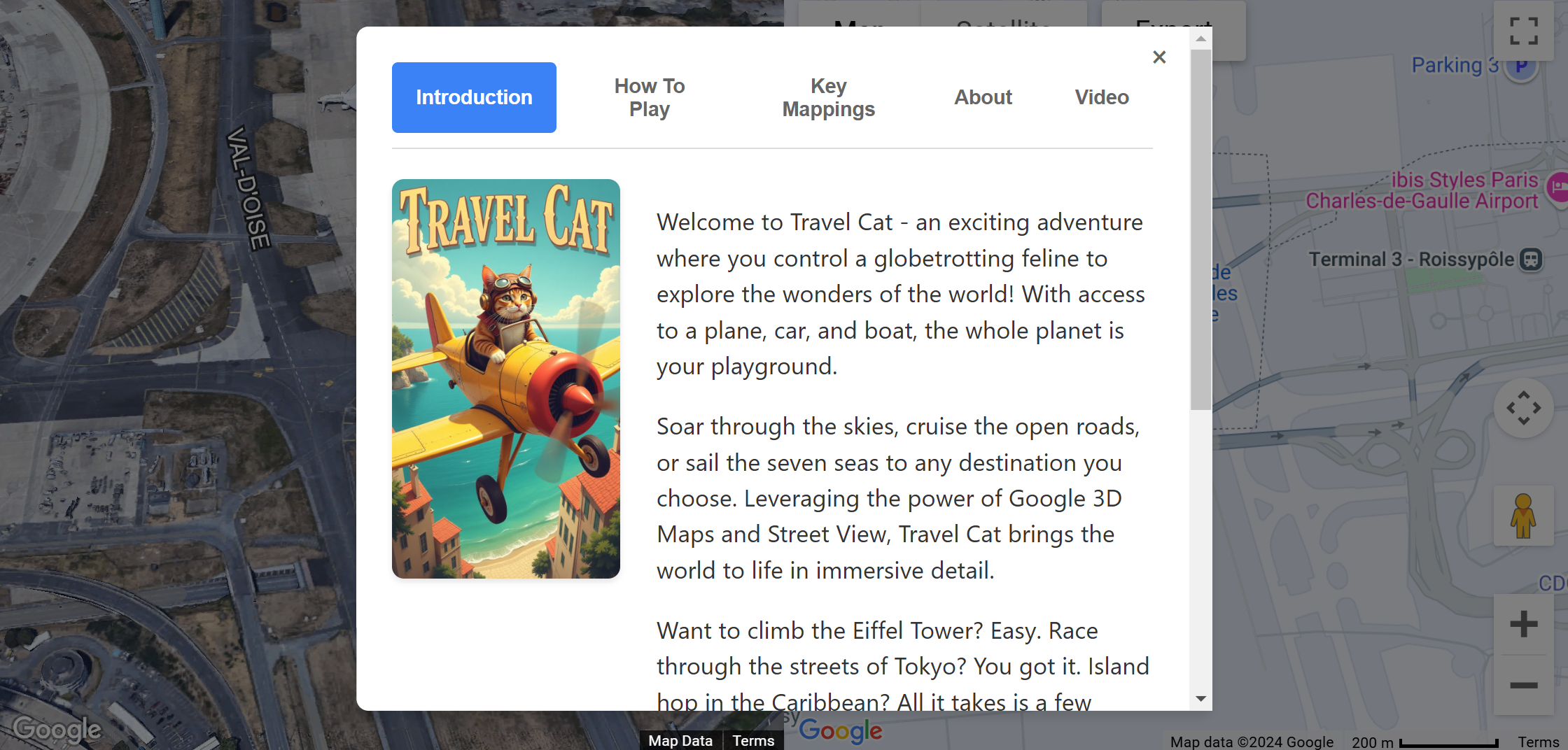Click the Travel Cat poster image
1568x750 pixels.
click(505, 378)
